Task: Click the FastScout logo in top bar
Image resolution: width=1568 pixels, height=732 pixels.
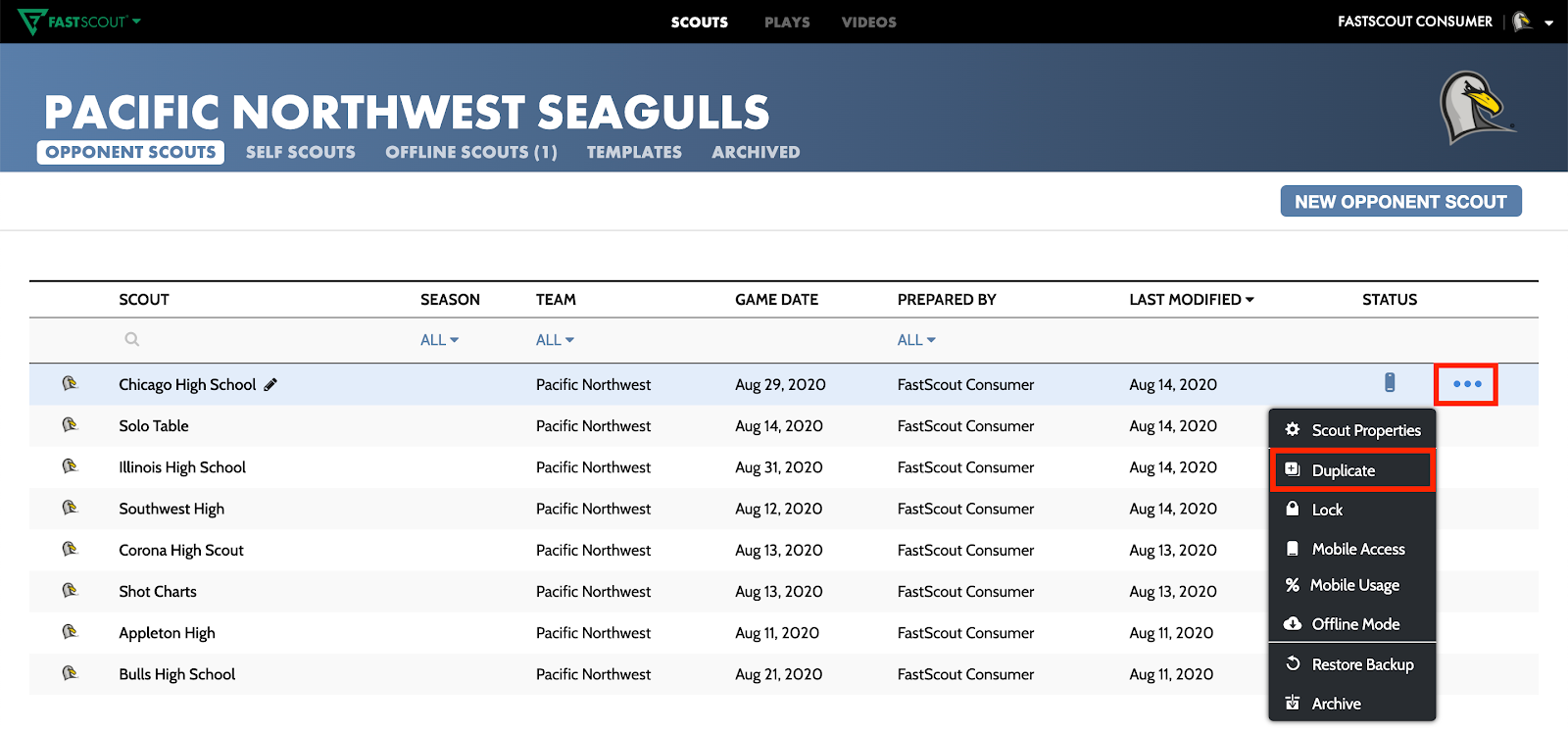Action: 73,22
